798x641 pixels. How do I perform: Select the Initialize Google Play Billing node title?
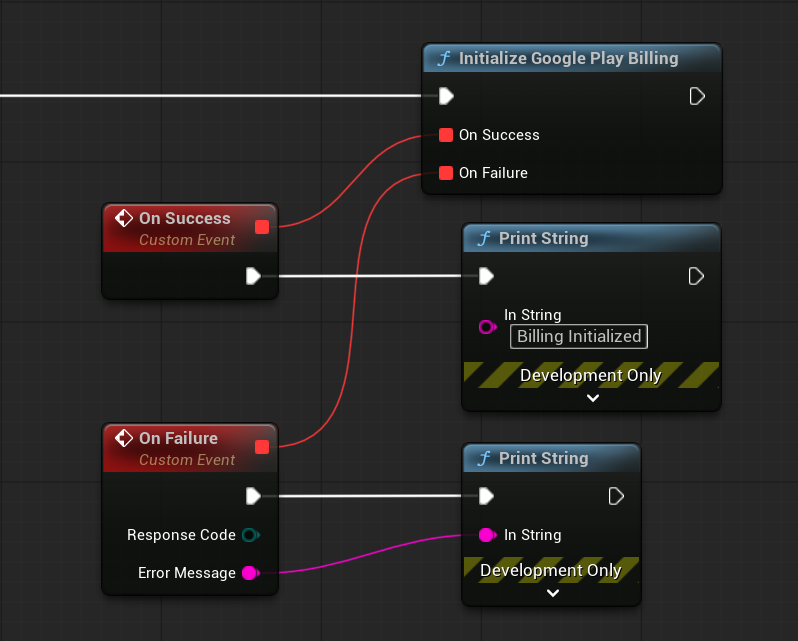coord(568,58)
